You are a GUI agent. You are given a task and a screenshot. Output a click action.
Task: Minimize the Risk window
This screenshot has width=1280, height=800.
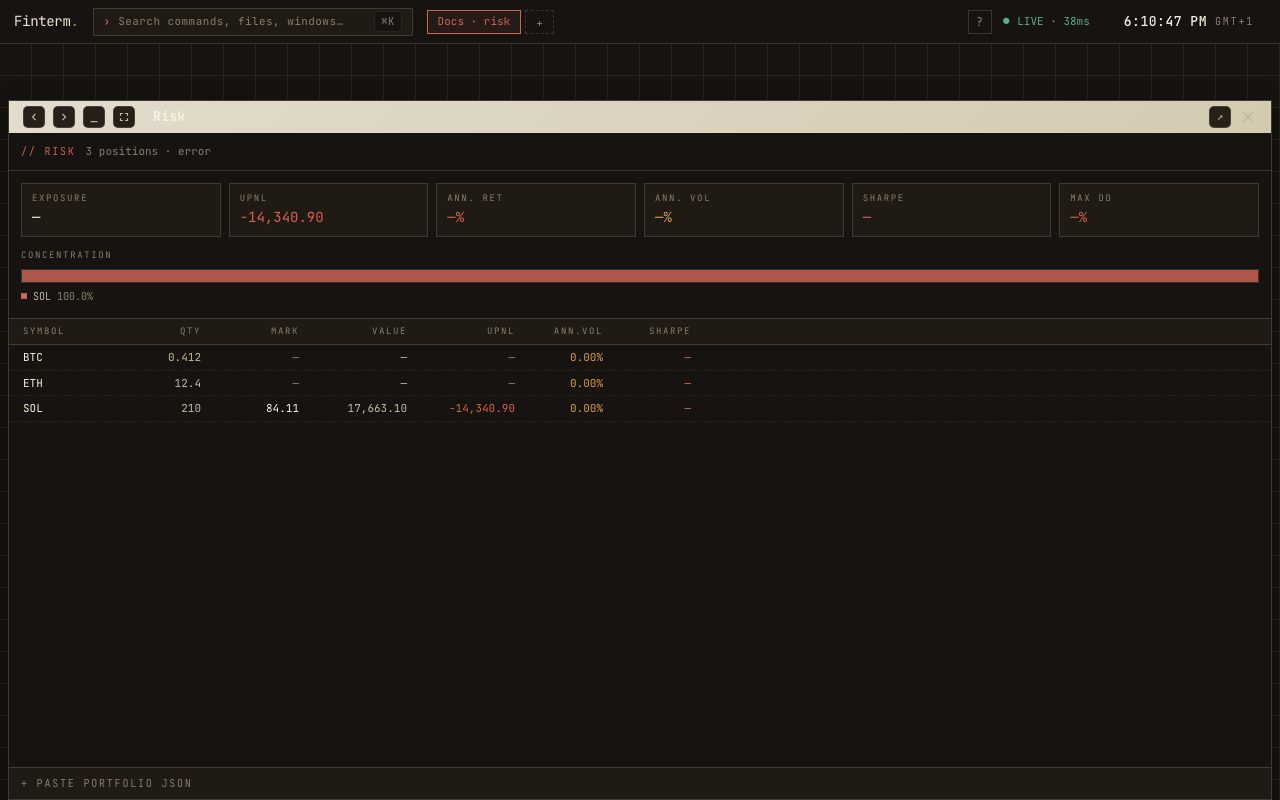(x=94, y=117)
